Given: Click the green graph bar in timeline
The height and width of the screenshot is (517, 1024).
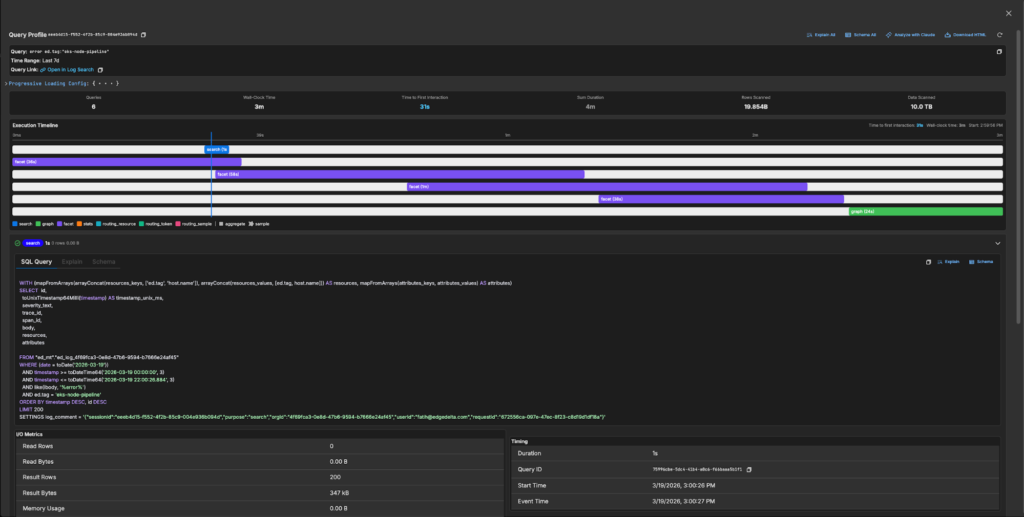Looking at the screenshot, I should pyautogui.click(x=925, y=211).
